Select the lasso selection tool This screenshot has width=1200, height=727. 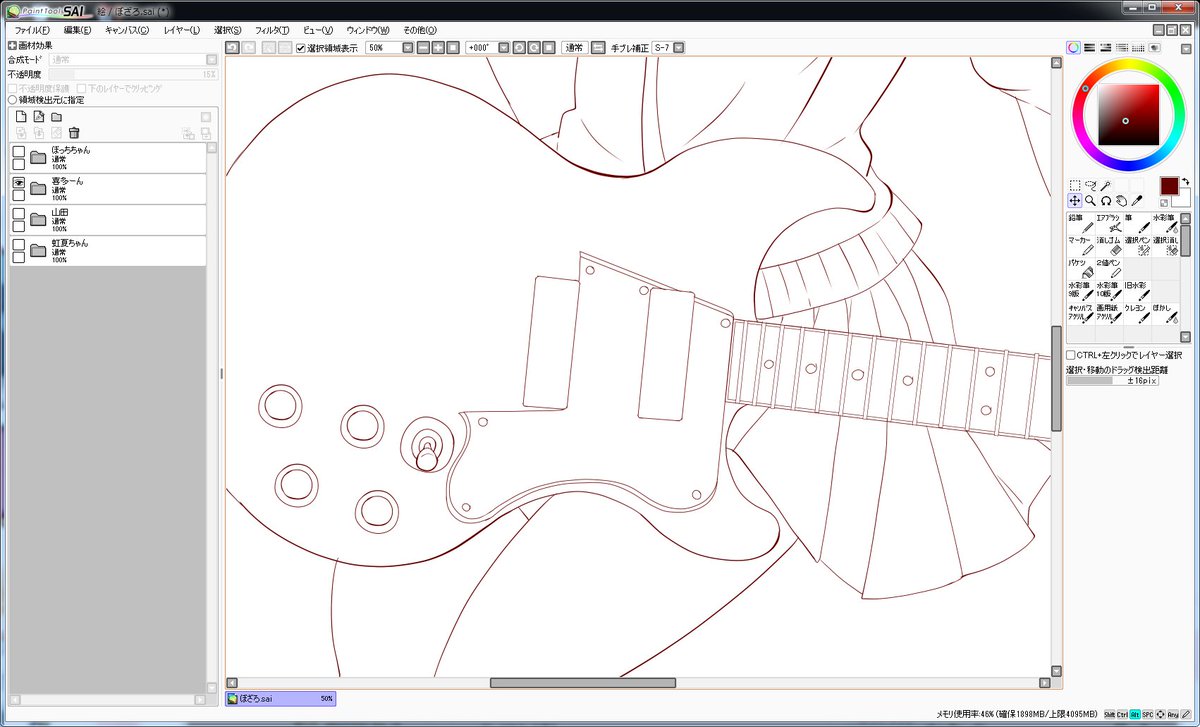[x=1091, y=185]
